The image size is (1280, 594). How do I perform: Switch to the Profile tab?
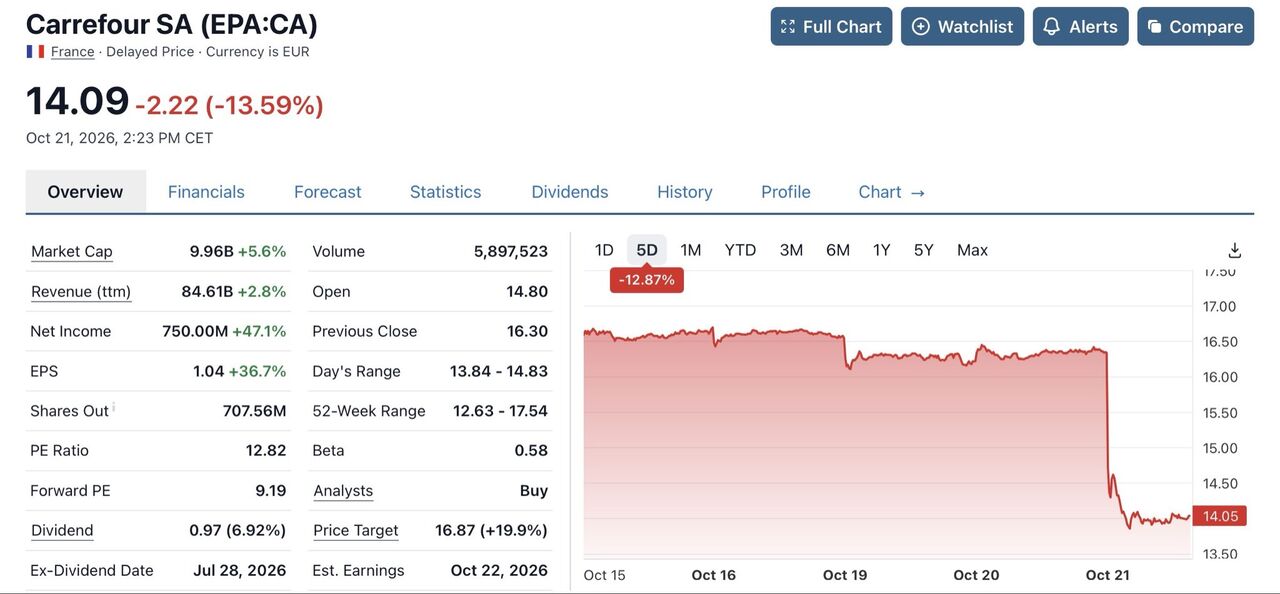click(786, 192)
